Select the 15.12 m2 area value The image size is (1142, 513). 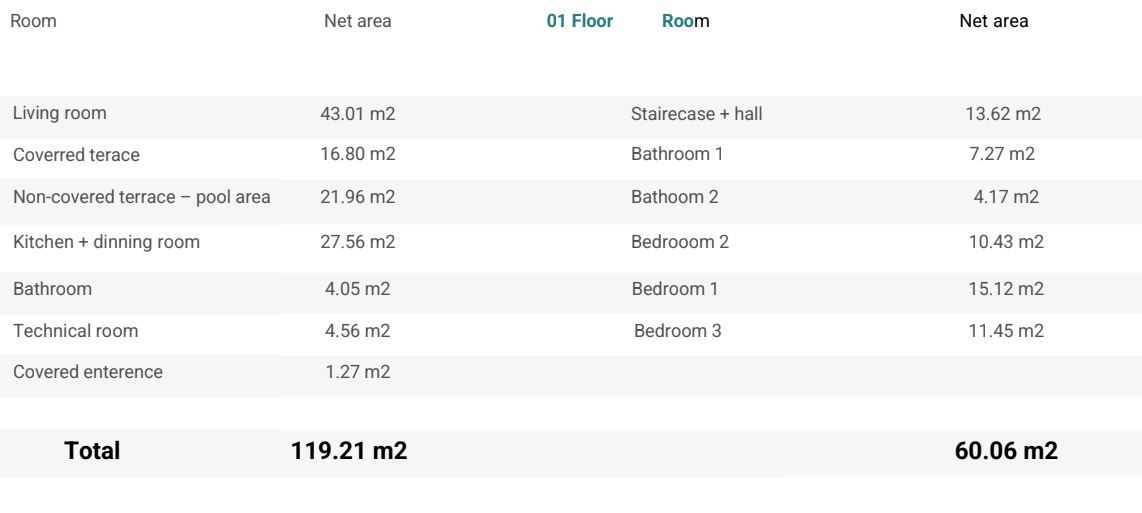coord(1004,289)
